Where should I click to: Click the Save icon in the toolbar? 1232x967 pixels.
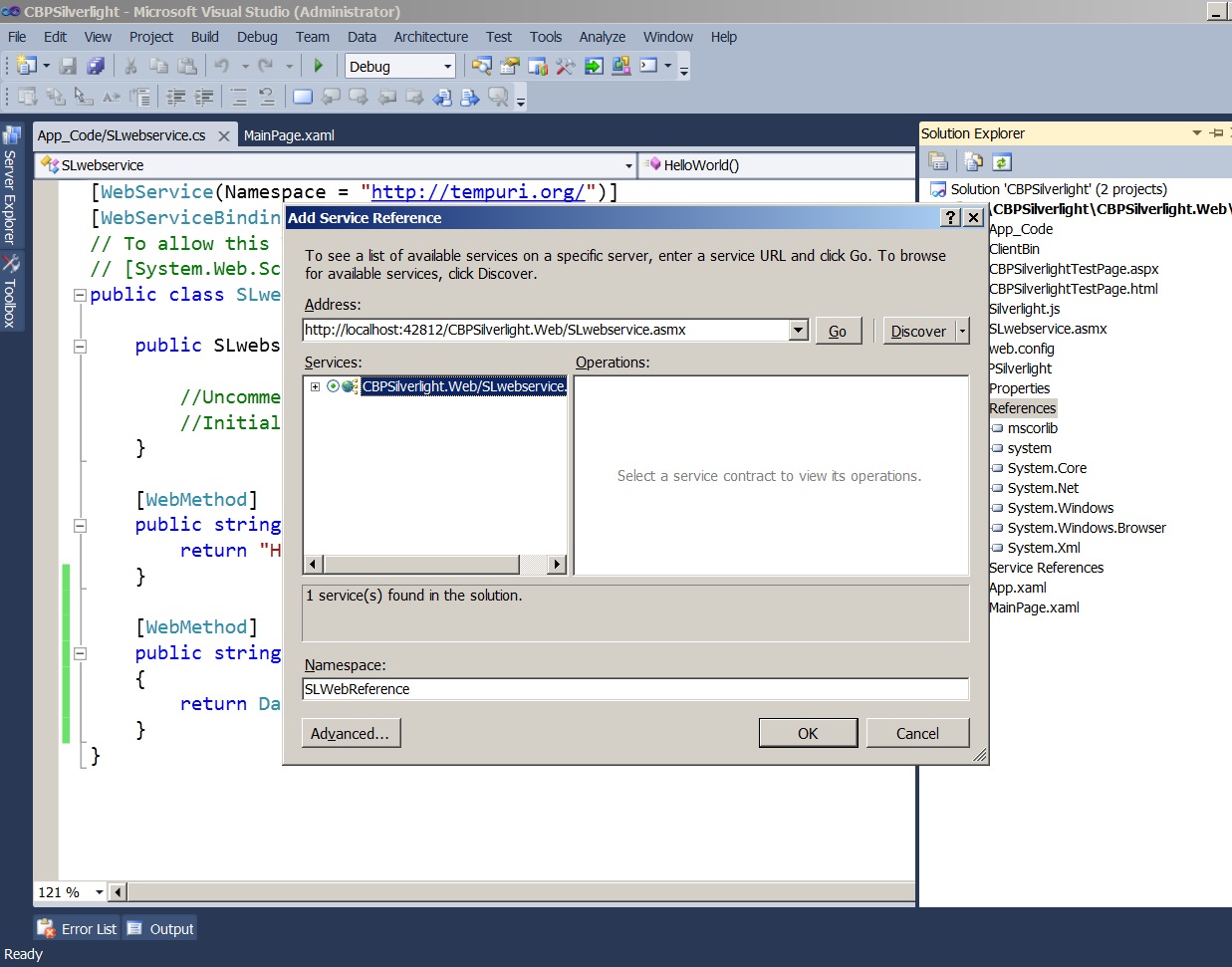pos(68,66)
